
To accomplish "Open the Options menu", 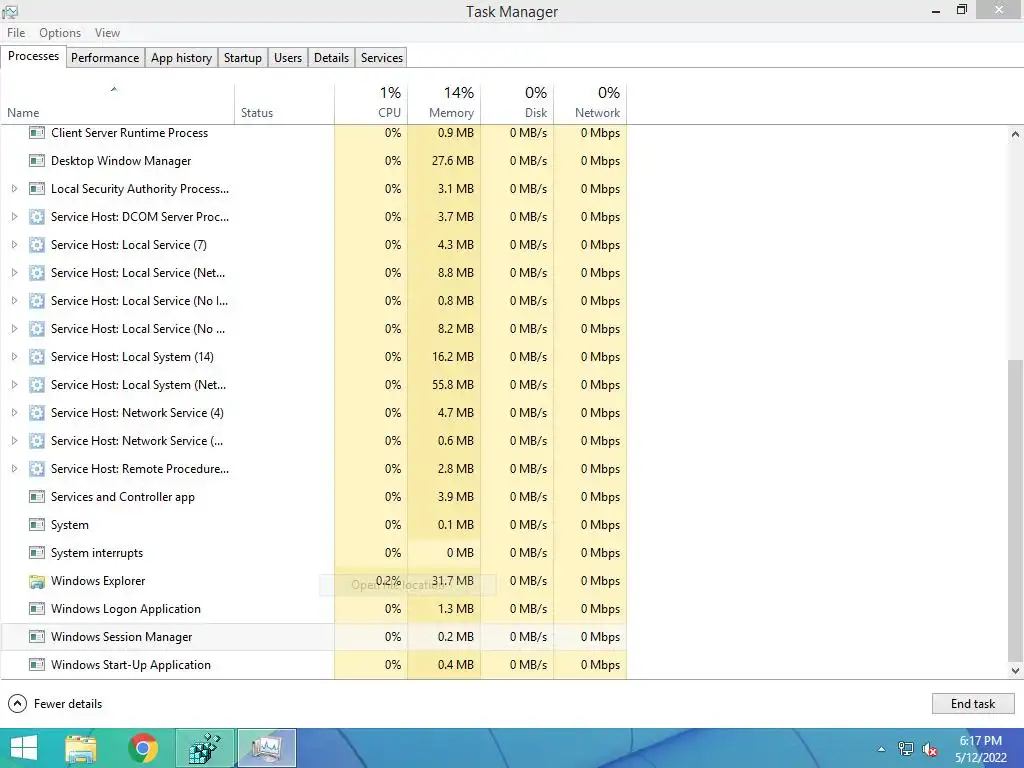I will tap(60, 33).
